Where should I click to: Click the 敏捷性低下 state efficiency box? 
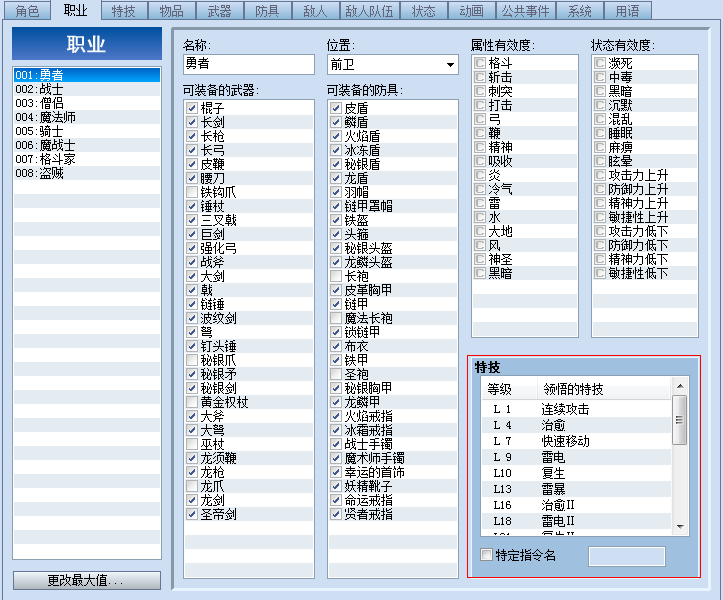(600, 273)
